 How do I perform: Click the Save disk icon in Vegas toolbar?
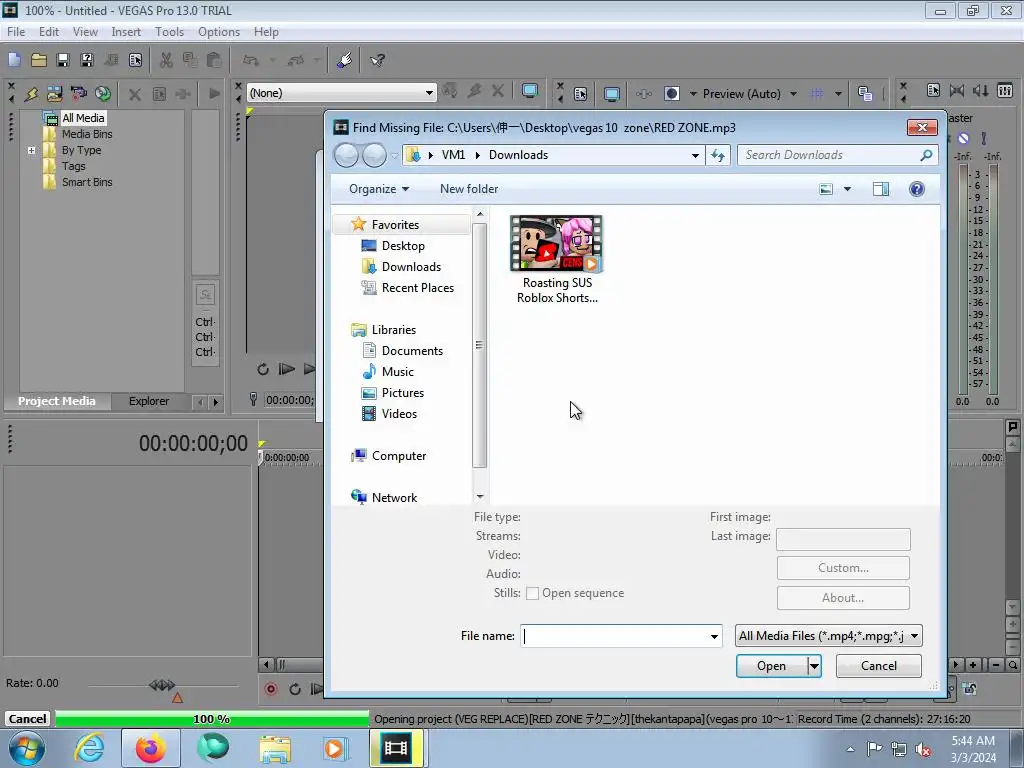pos(63,60)
